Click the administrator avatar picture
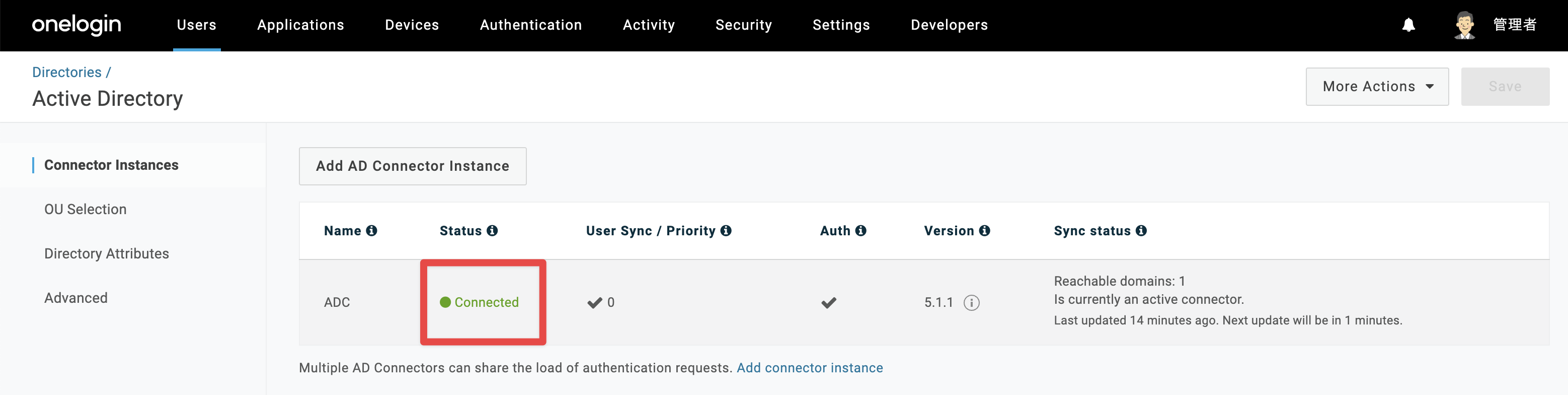Screen dimensions: 1568x395 tap(1464, 25)
